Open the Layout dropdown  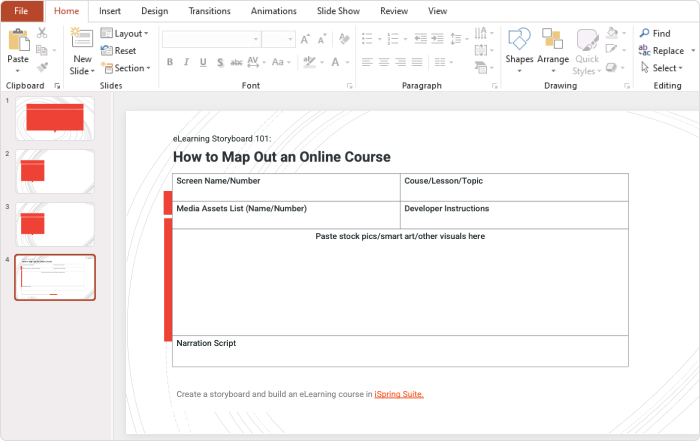tap(124, 33)
